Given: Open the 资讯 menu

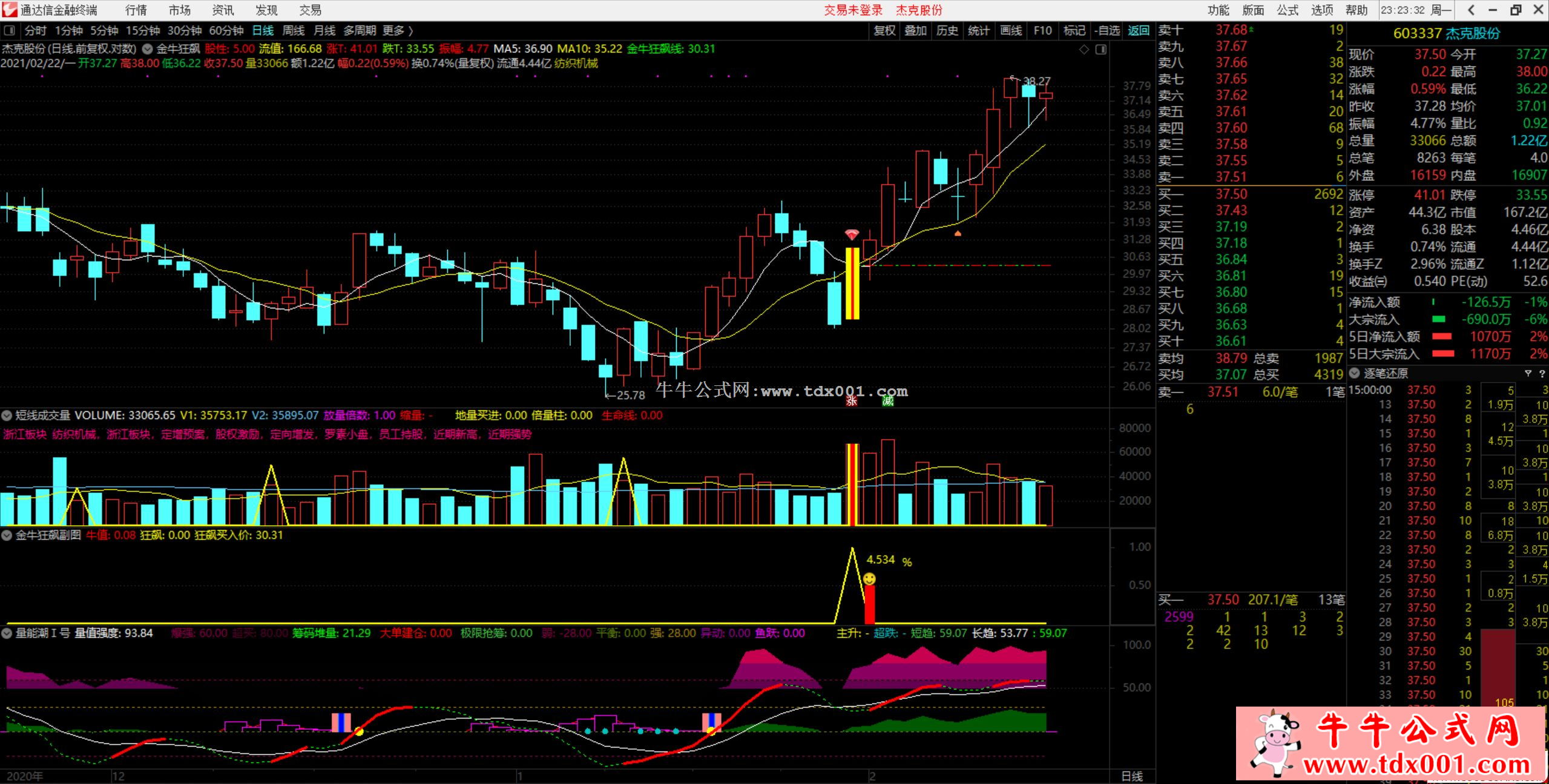Looking at the screenshot, I should [223, 10].
